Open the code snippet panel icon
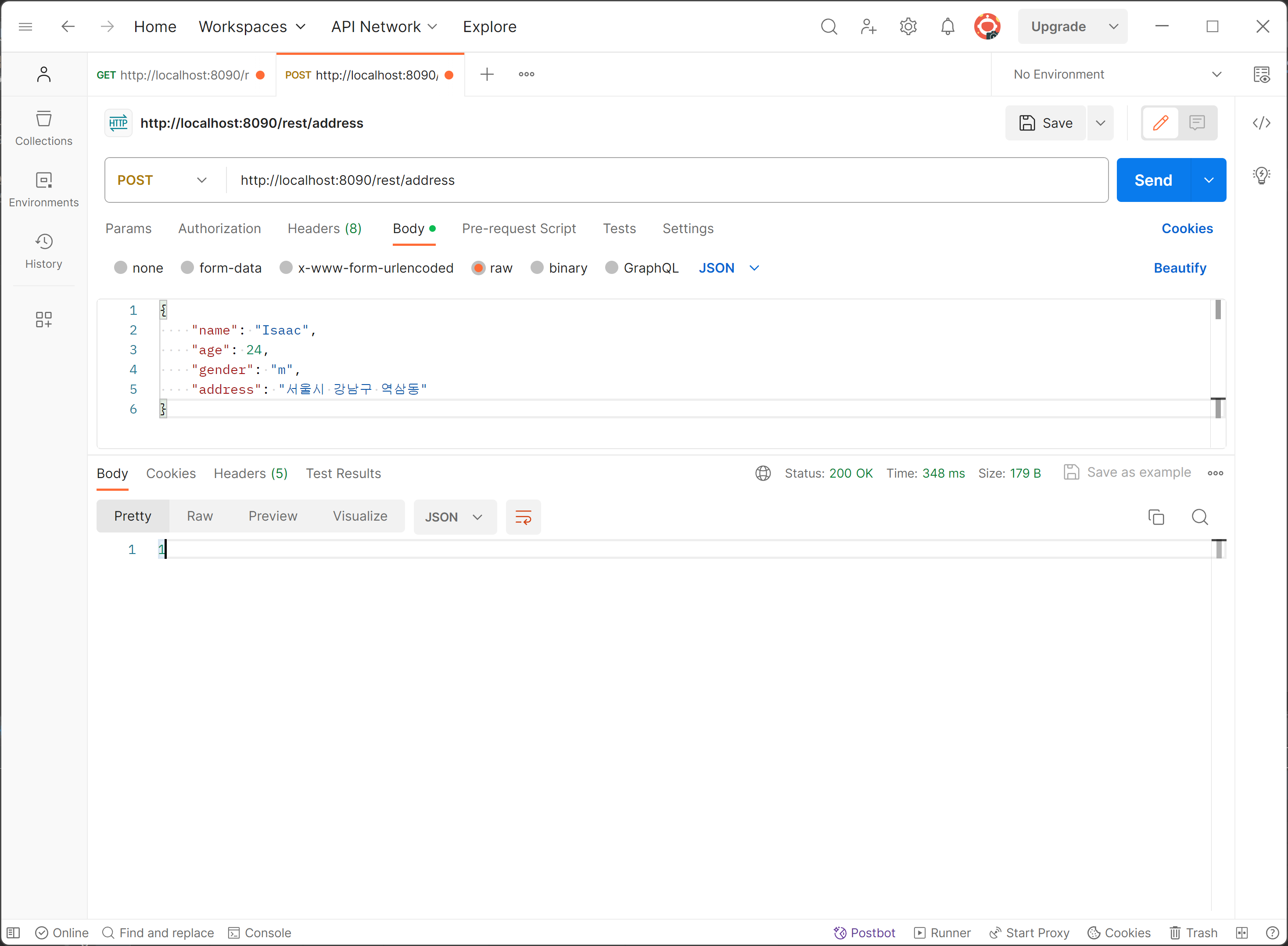 [1261, 122]
